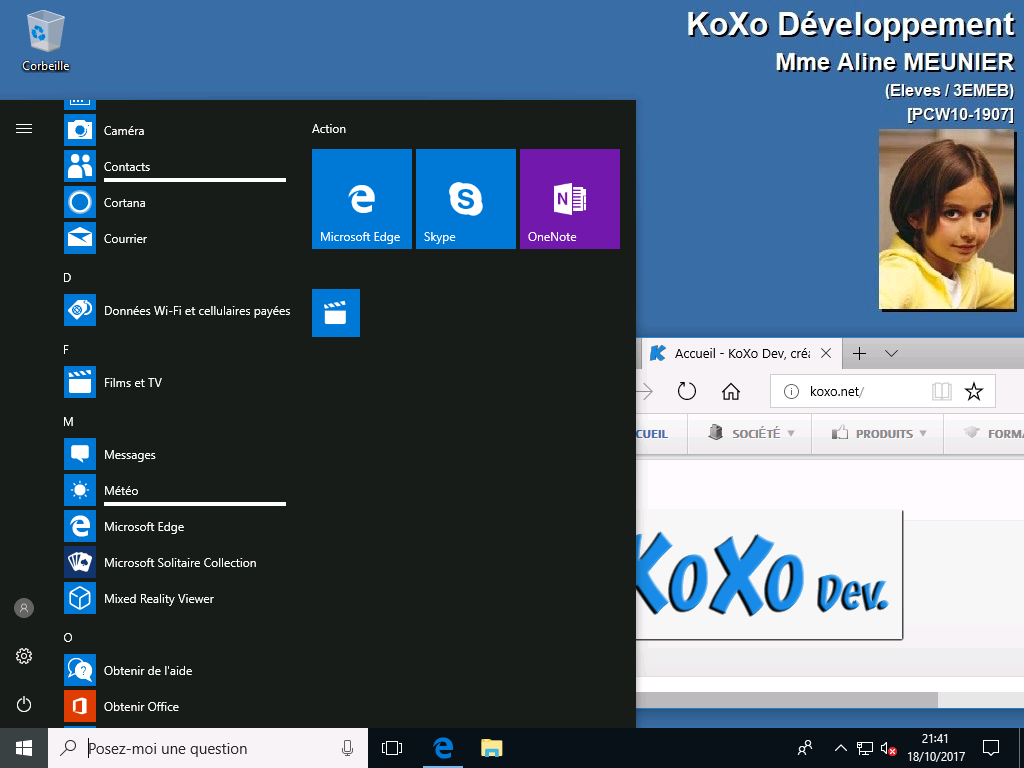Open the PRODUITS menu on the website

879,433
